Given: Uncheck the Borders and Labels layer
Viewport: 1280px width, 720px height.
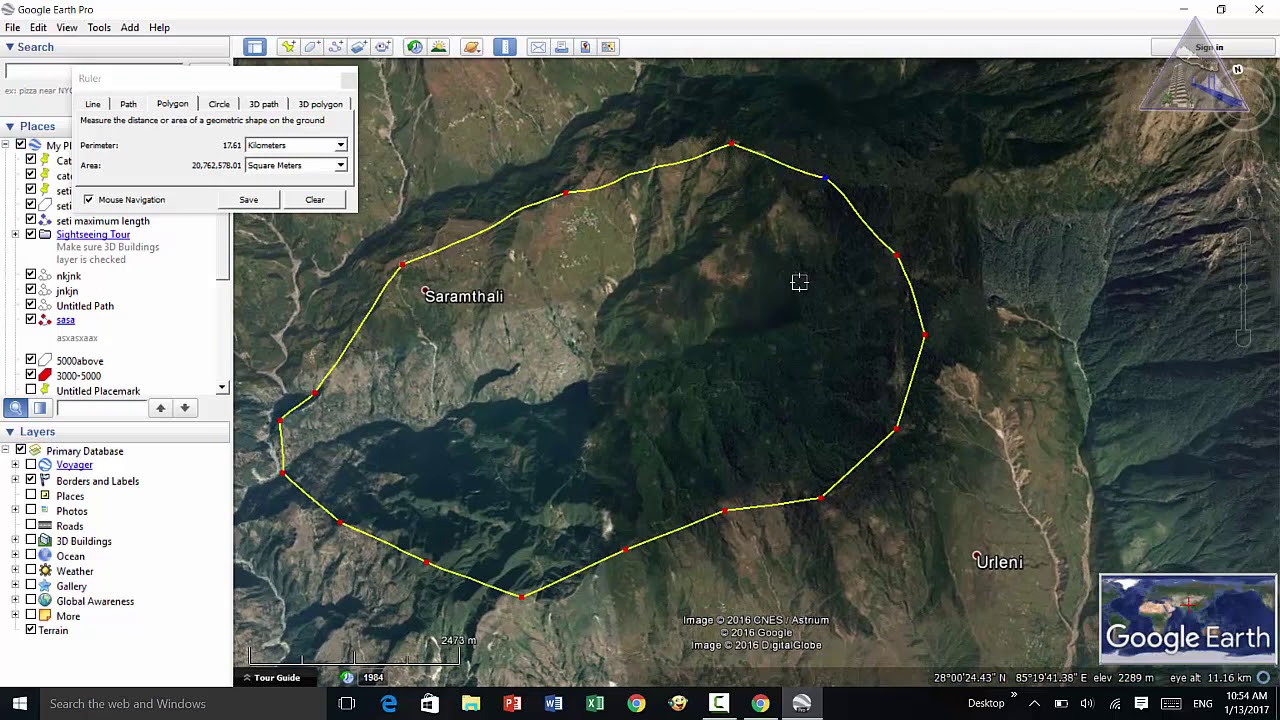Looking at the screenshot, I should [x=31, y=481].
